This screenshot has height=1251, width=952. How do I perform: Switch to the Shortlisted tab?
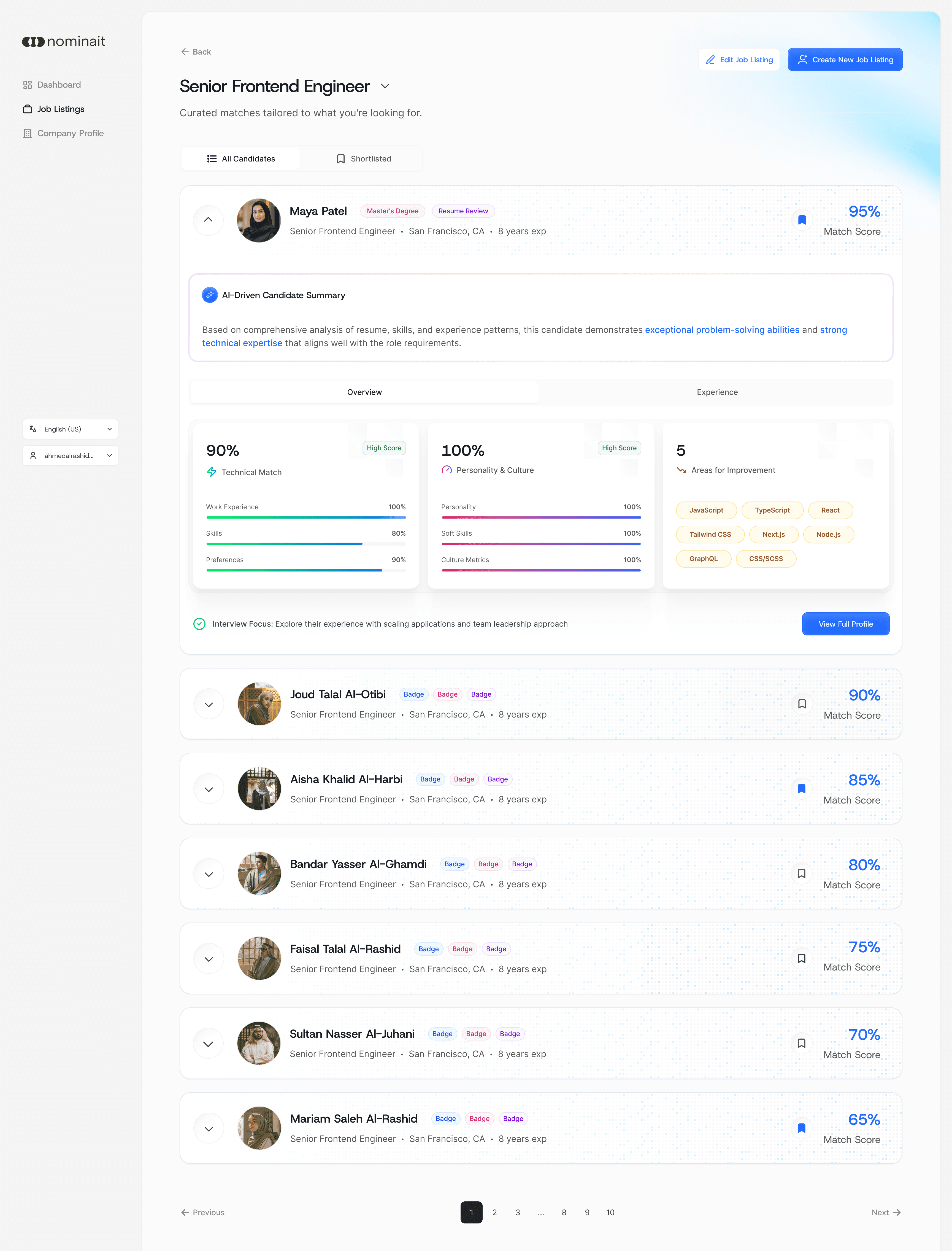click(363, 159)
